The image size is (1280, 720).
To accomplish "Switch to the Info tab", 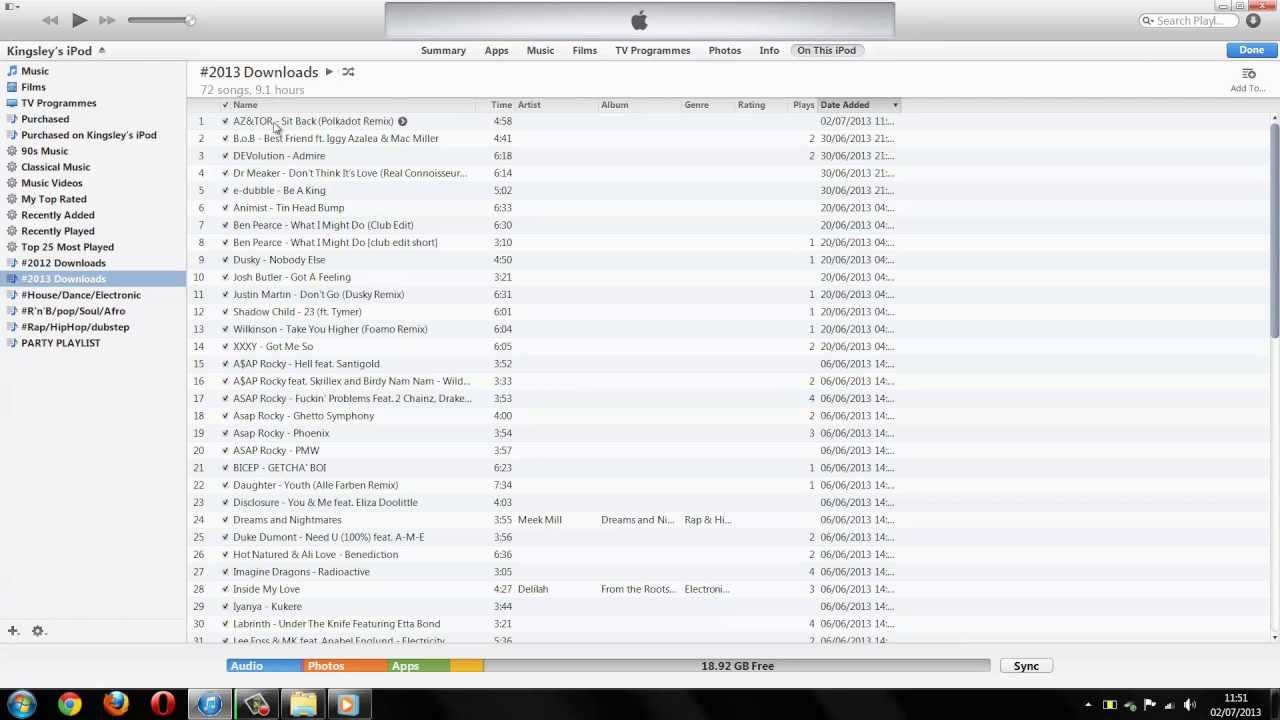I will click(768, 50).
